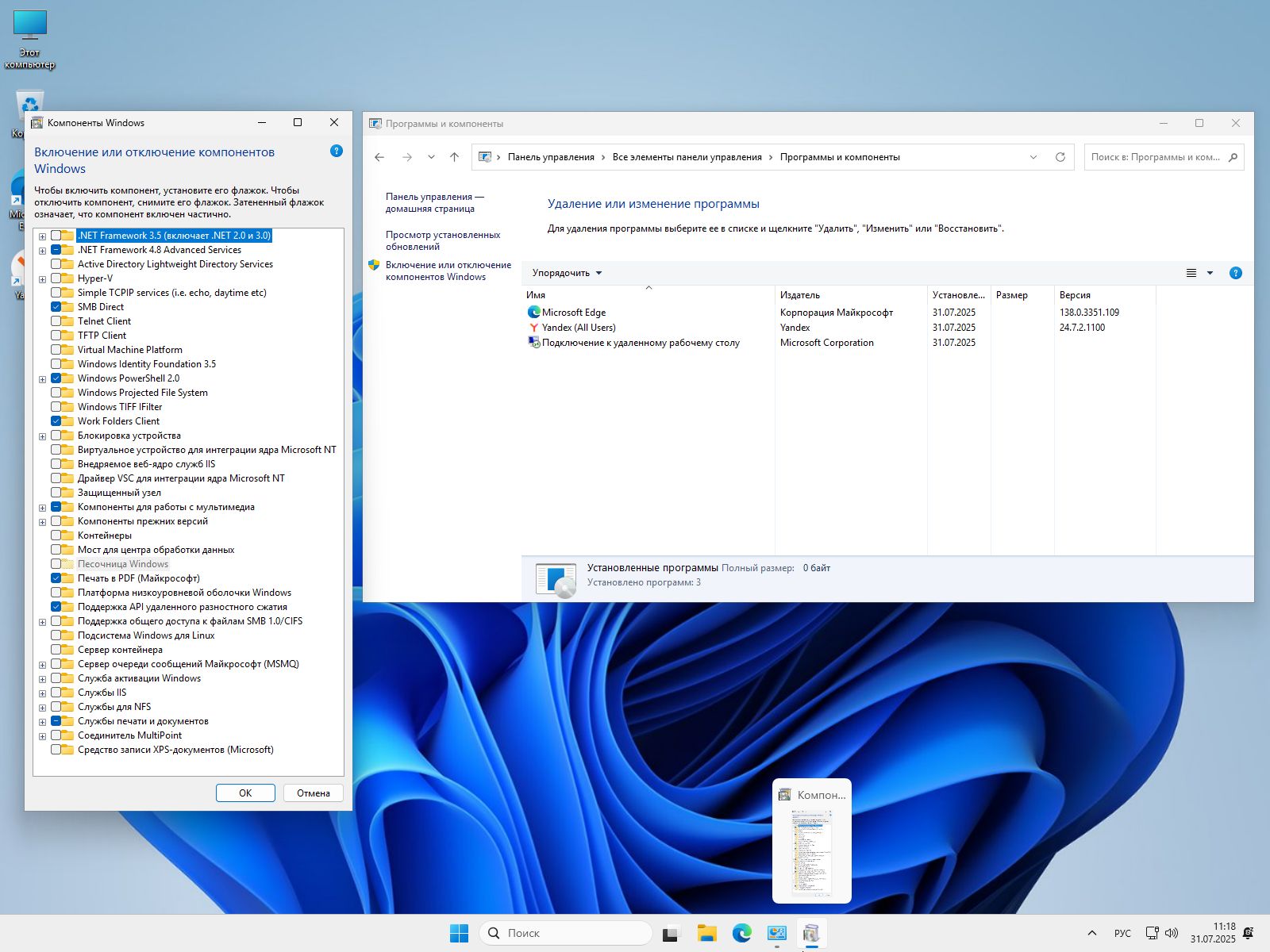1270x952 pixels.
Task: Click the Windows Components taskbar icon
Action: coord(811,933)
